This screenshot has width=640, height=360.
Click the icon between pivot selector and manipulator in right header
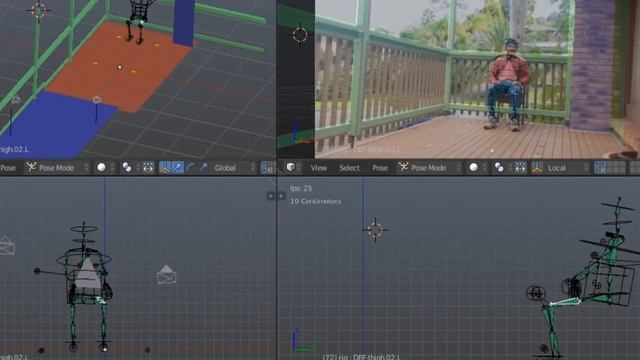click(520, 168)
